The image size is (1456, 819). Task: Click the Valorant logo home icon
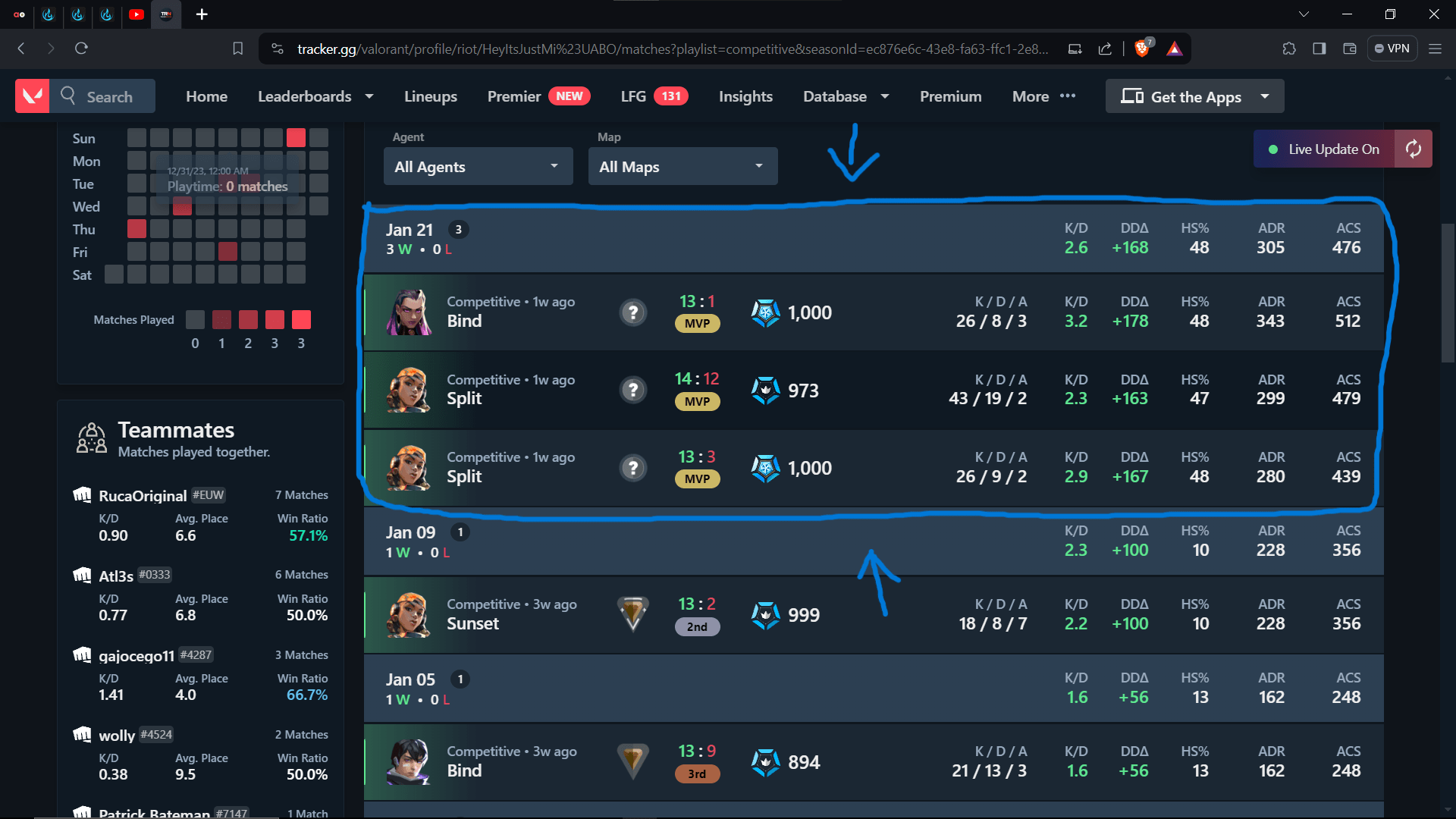(x=32, y=96)
